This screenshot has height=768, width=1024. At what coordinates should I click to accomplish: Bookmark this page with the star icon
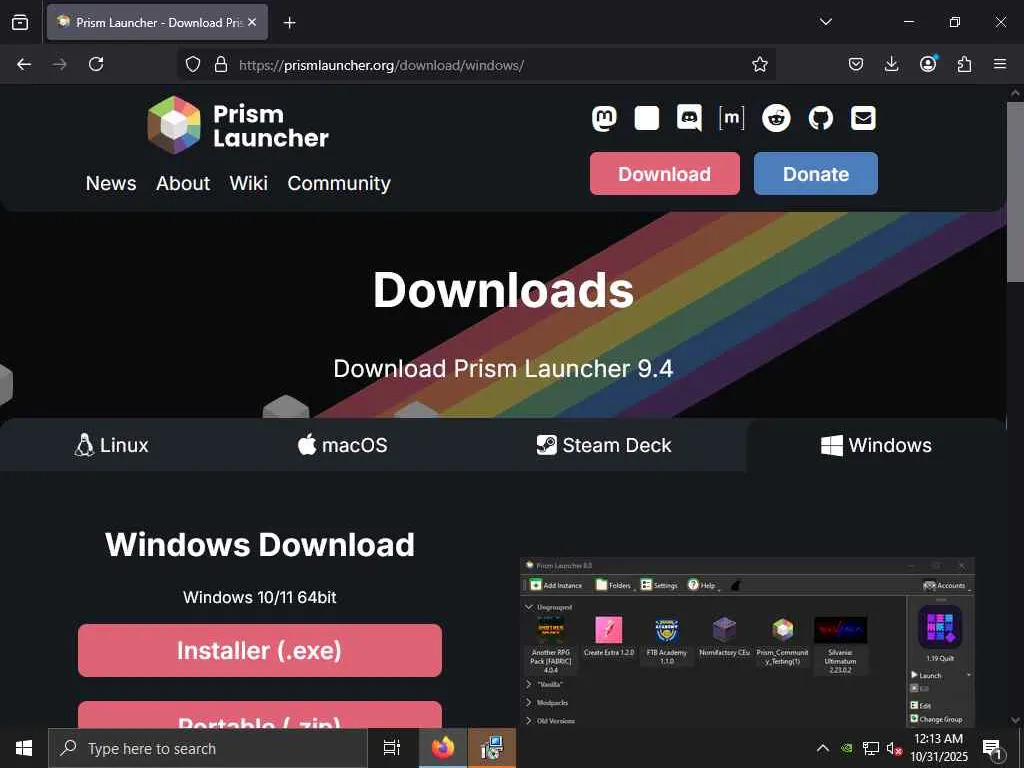760,64
